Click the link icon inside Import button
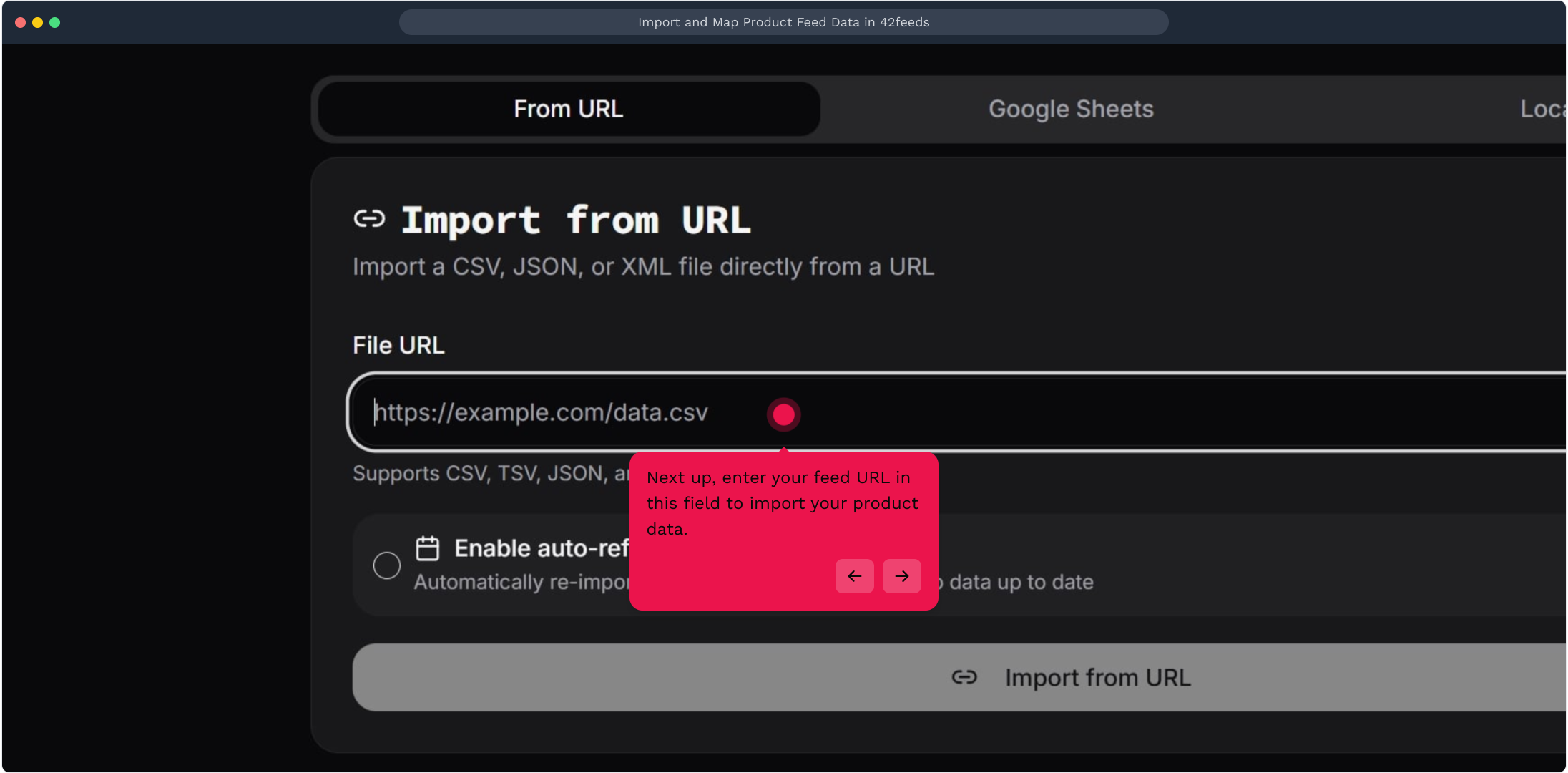The image size is (1568, 773). coord(964,677)
